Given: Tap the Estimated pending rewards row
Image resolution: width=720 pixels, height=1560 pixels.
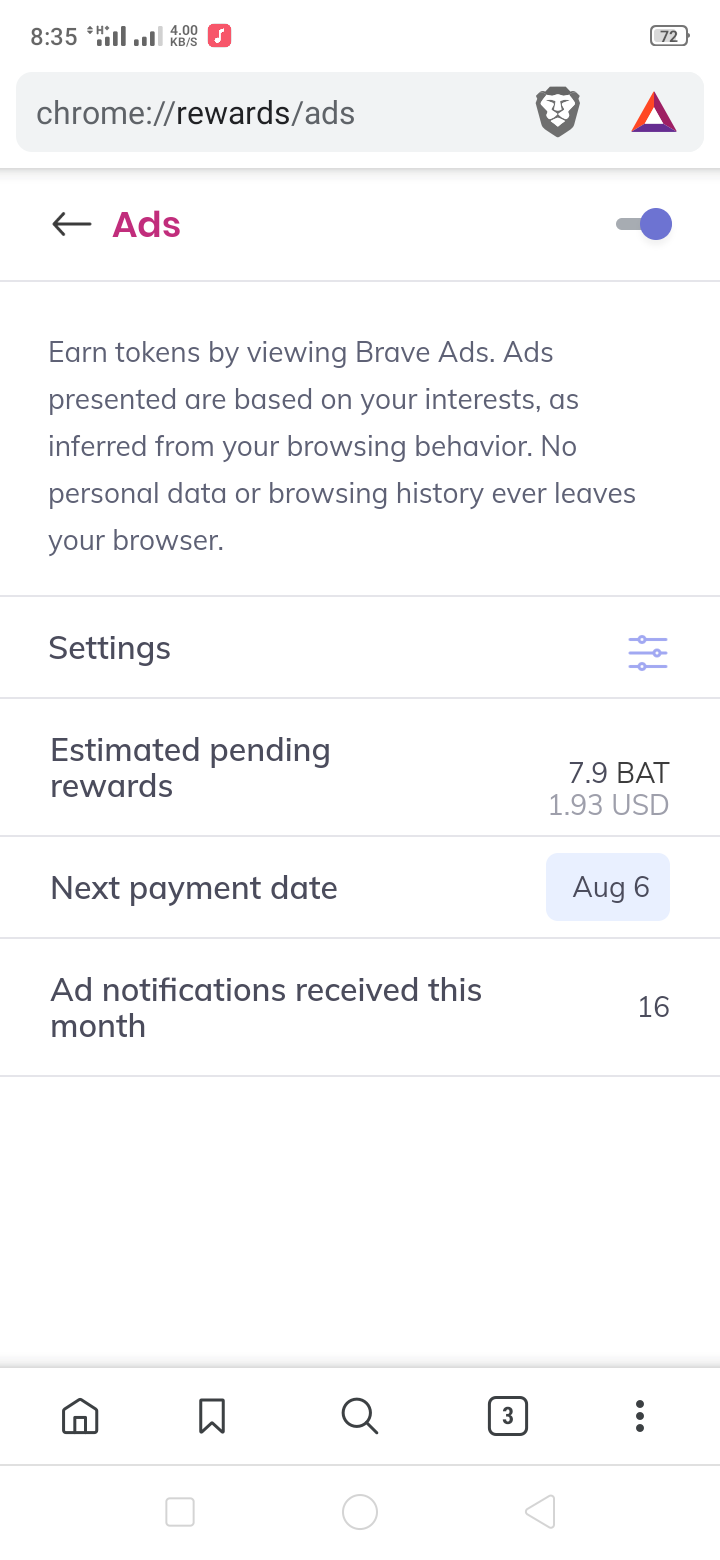Looking at the screenshot, I should (190, 768).
